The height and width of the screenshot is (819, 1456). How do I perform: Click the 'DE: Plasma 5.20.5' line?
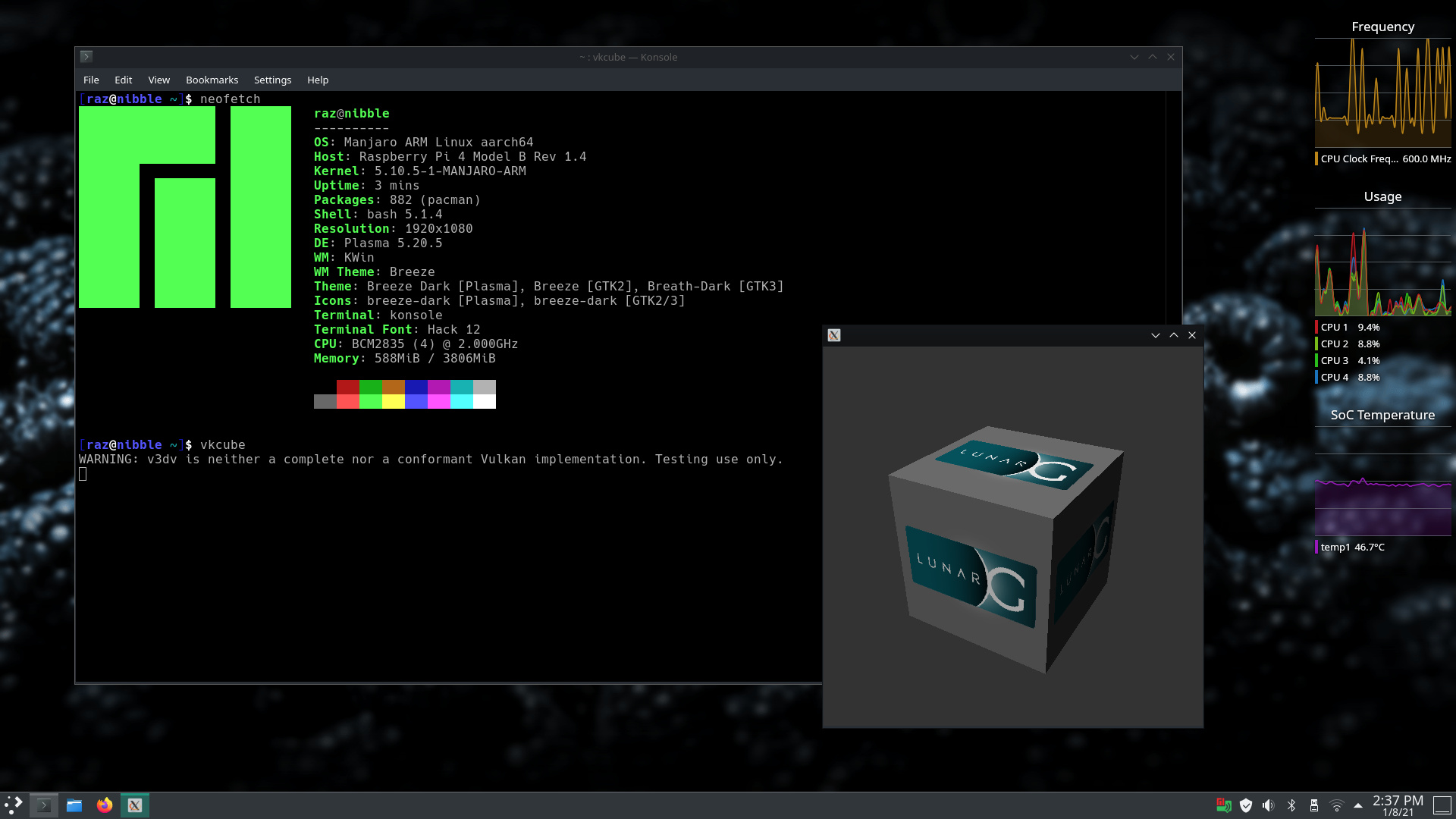point(378,243)
